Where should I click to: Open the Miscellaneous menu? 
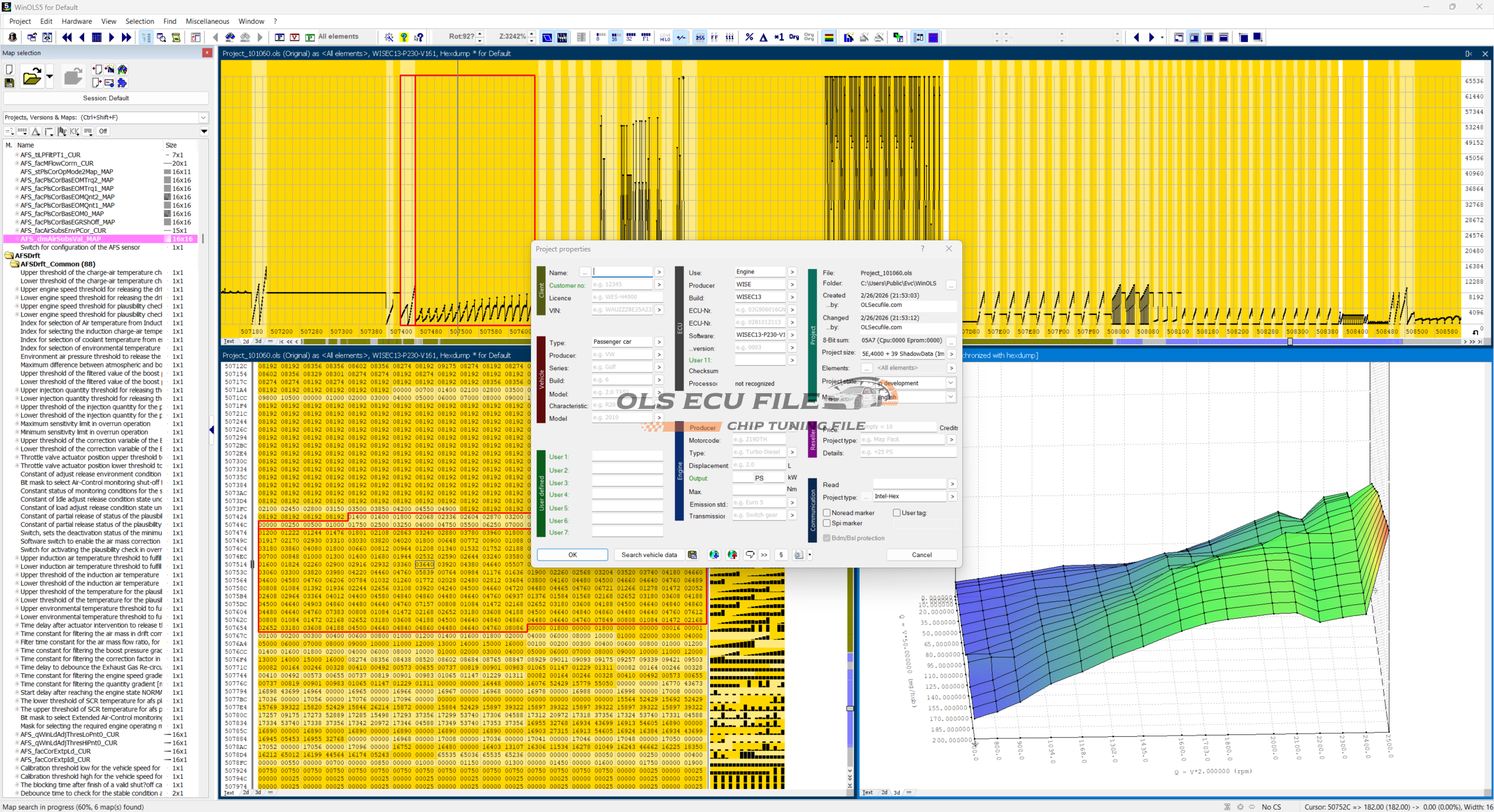pos(207,21)
